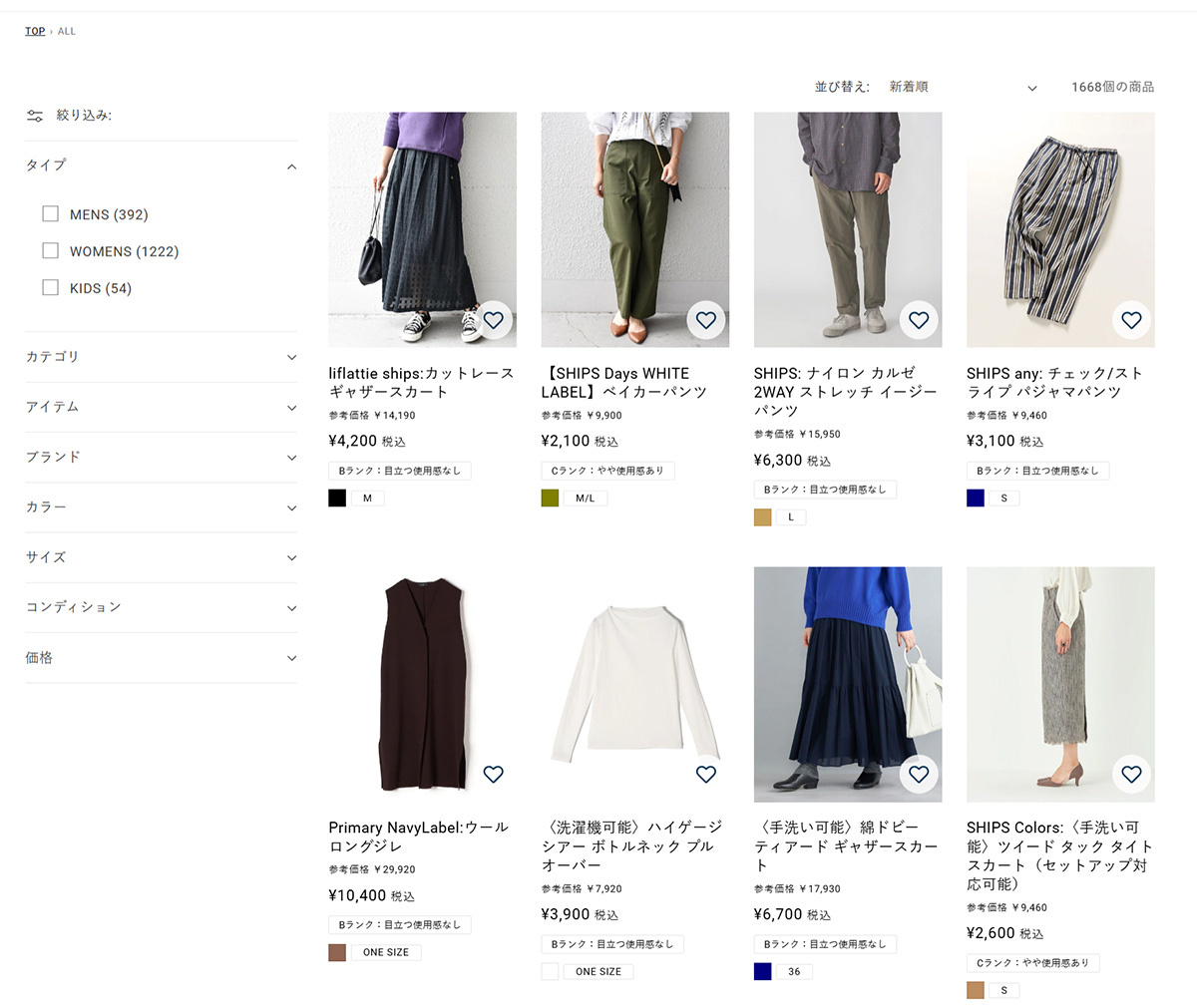Click the 絞り込み filter sliders icon
1197x1008 pixels.
(x=35, y=116)
